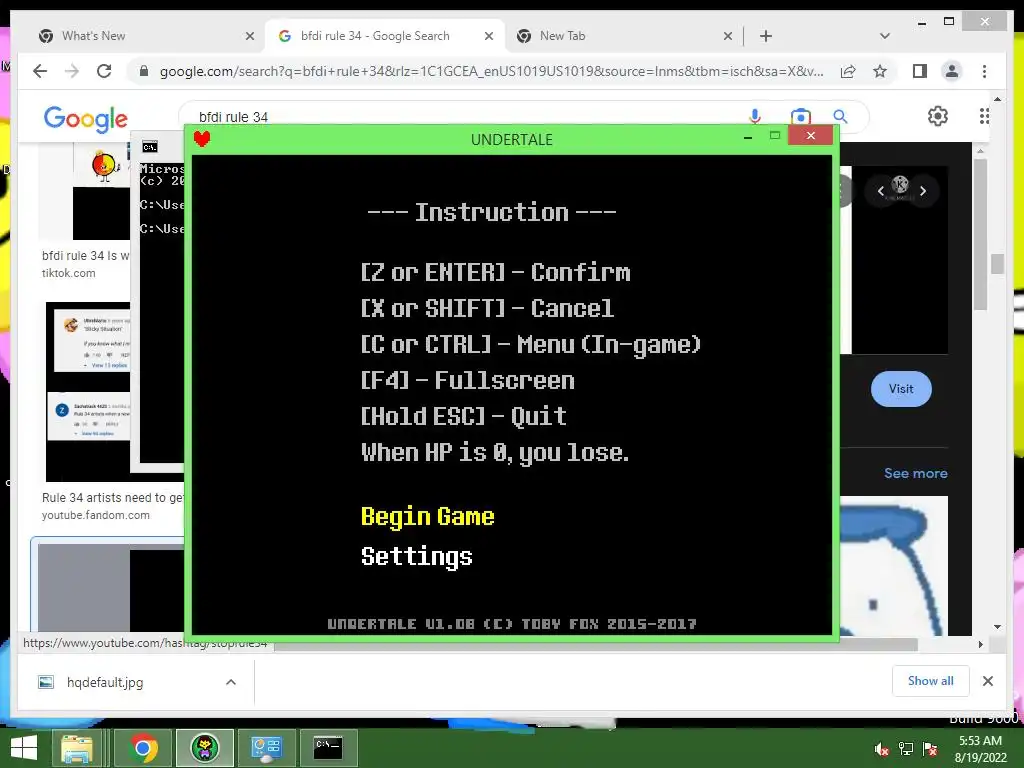1024x768 pixels.
Task: Open File Explorer from the taskbar
Action: click(x=77, y=748)
